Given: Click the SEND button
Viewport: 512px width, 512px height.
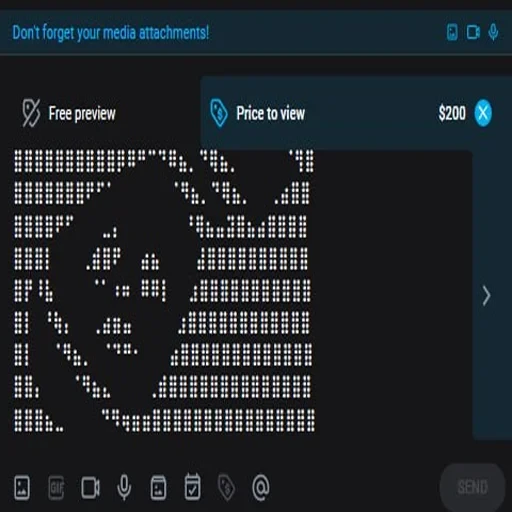Looking at the screenshot, I should point(473,487).
